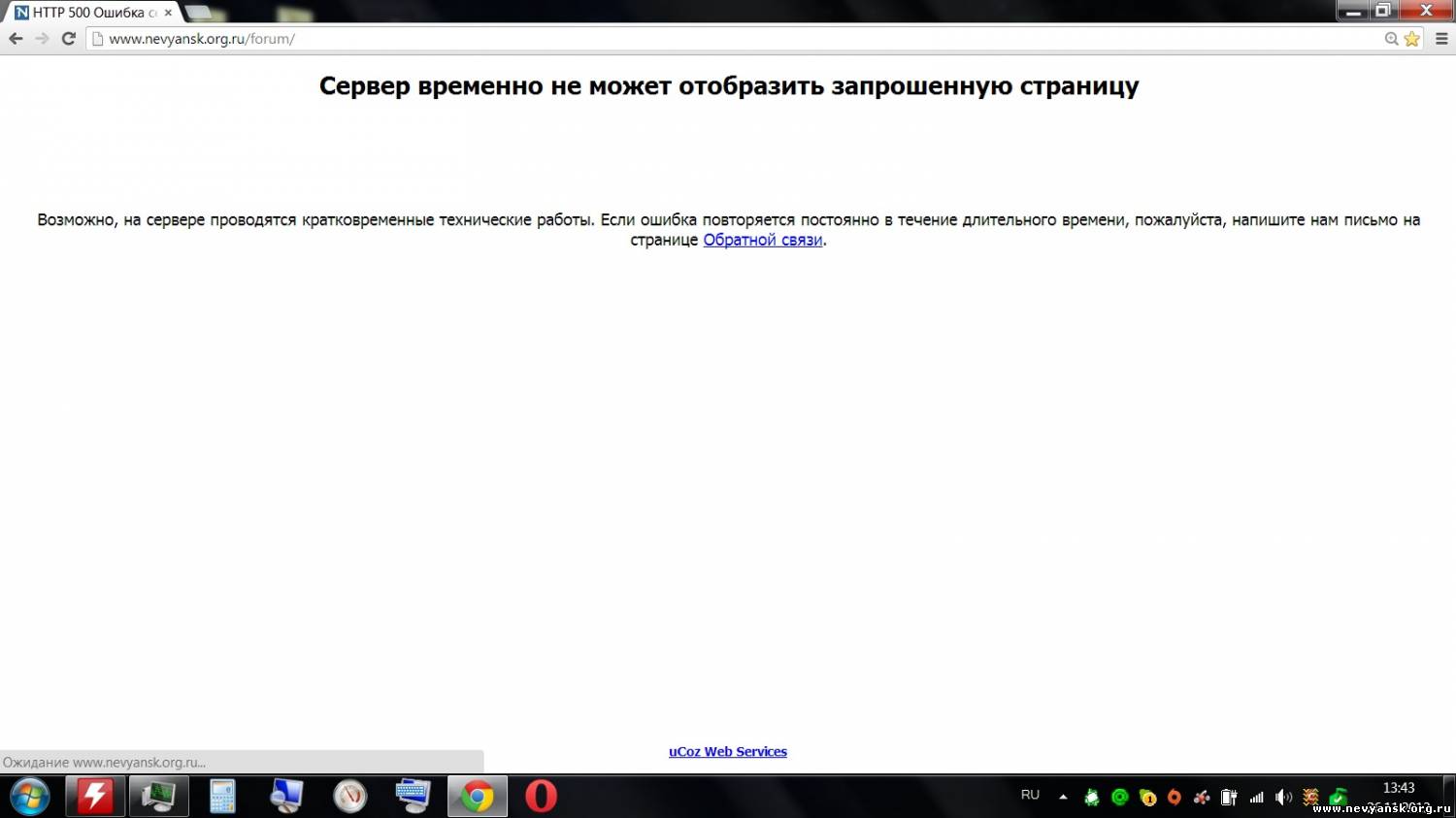Go back with the browser back arrow

pos(16,39)
